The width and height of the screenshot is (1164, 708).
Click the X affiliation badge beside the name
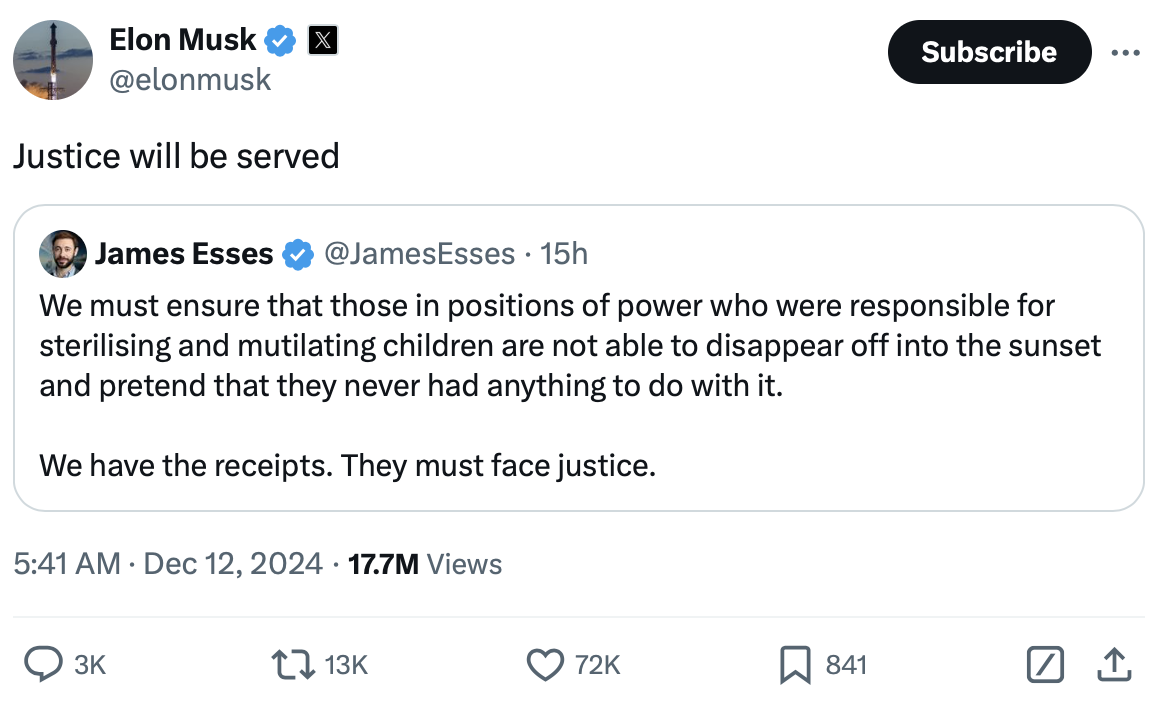(x=322, y=41)
